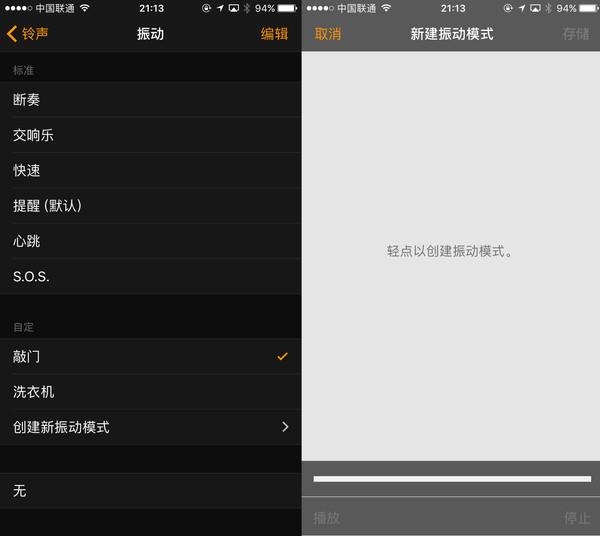
Task: Tap the 编辑 button in vibration list
Action: click(274, 34)
